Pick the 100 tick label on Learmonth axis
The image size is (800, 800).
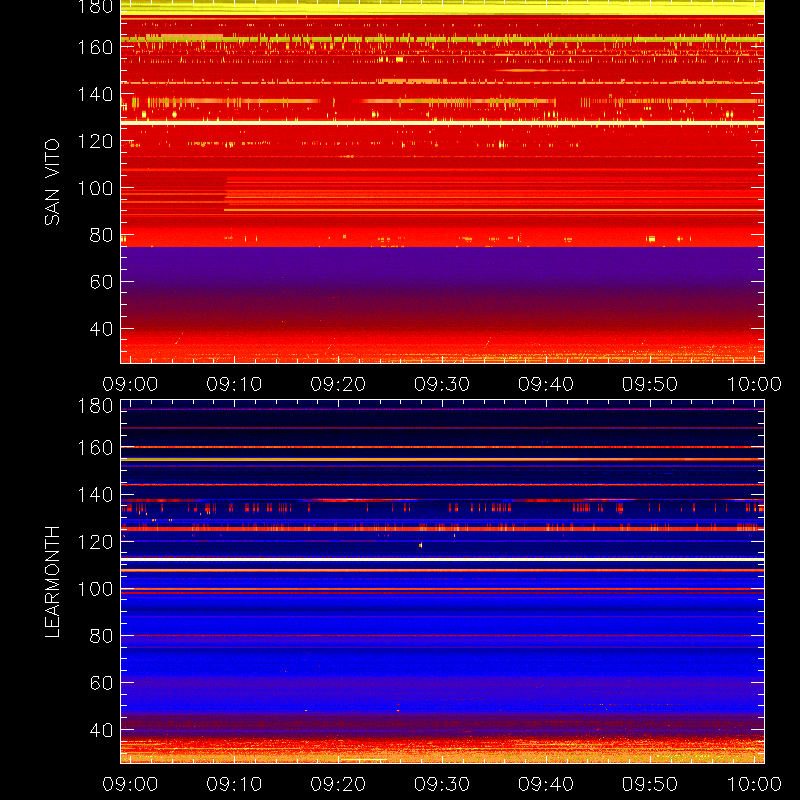tap(95, 589)
